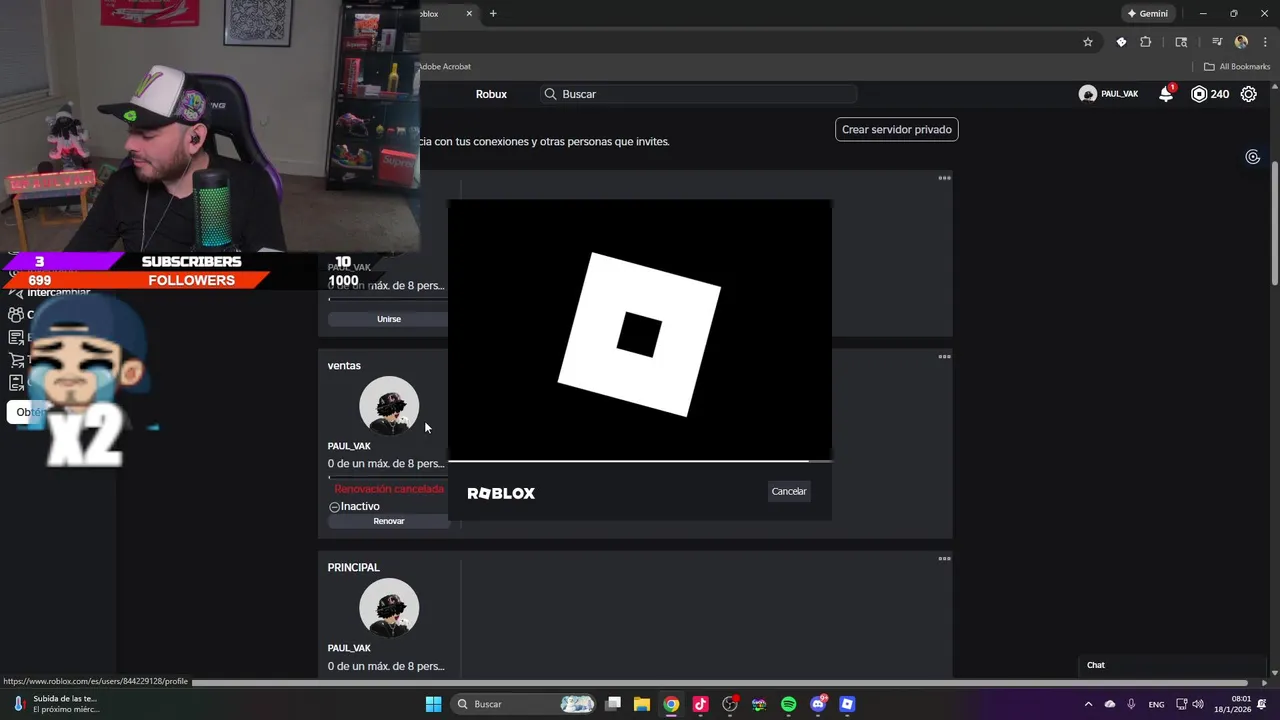Screen dimensions: 1280x720
Task: Open Chrome extensions puzzle icon
Action: click(1146, 42)
